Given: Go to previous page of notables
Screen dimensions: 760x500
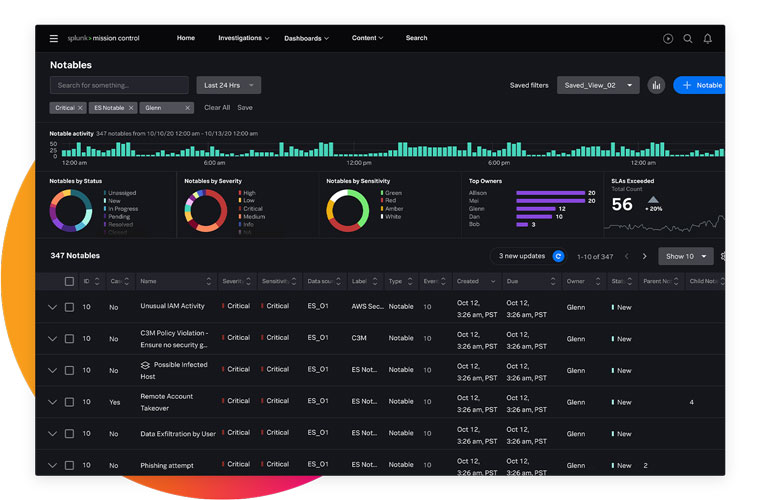Looking at the screenshot, I should click(627, 256).
